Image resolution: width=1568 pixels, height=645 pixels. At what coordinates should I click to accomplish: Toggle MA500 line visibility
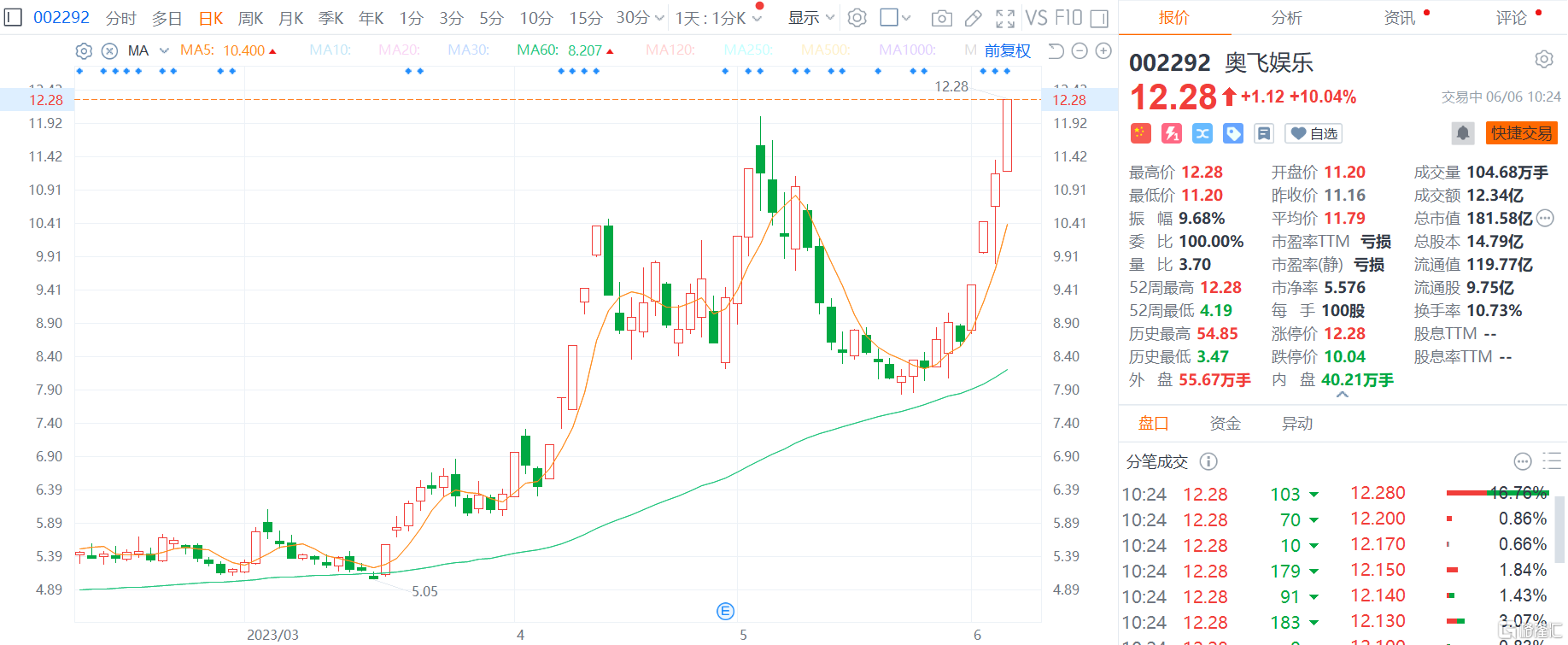tap(825, 50)
